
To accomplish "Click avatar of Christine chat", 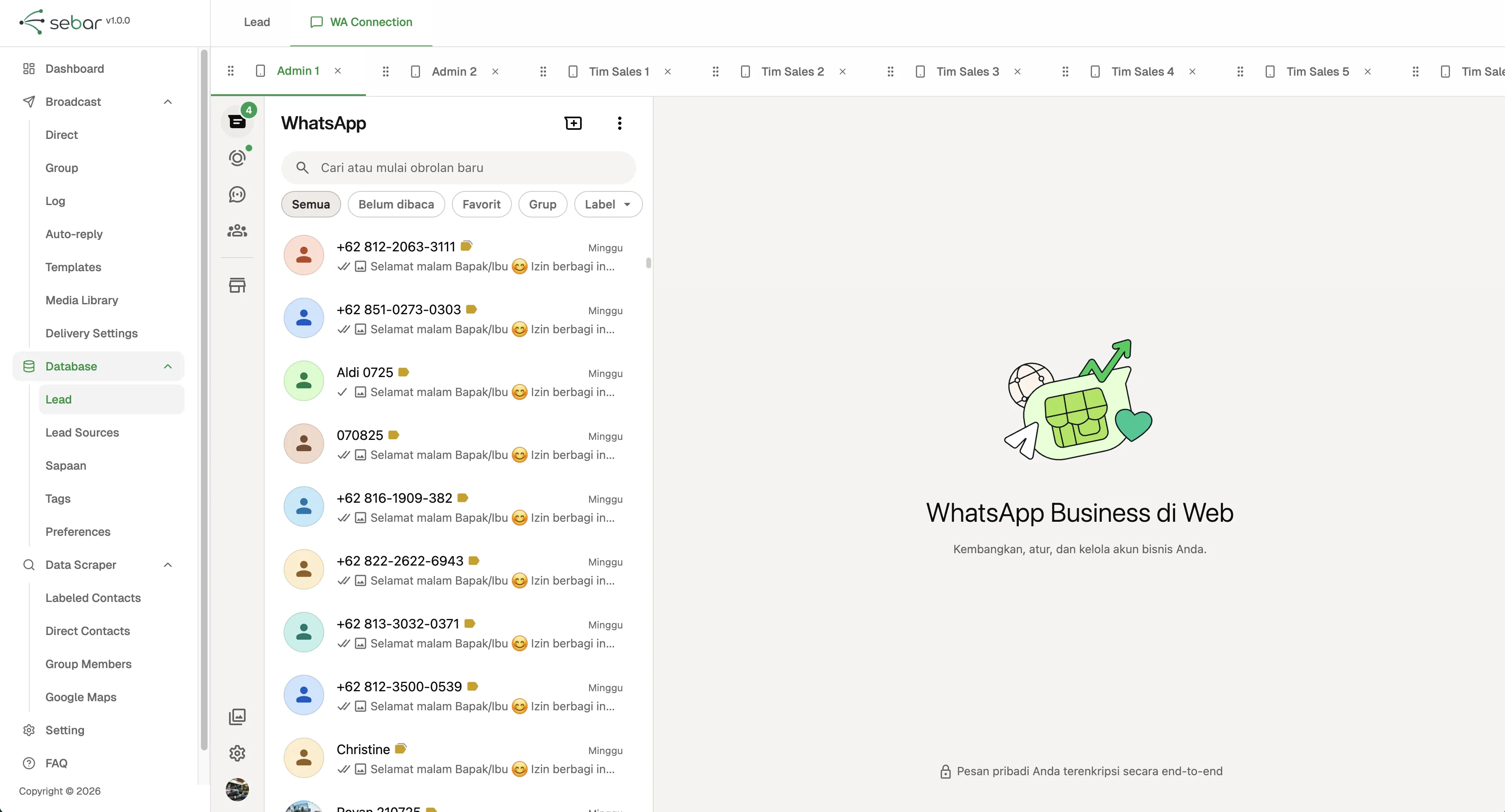I will pos(304,758).
